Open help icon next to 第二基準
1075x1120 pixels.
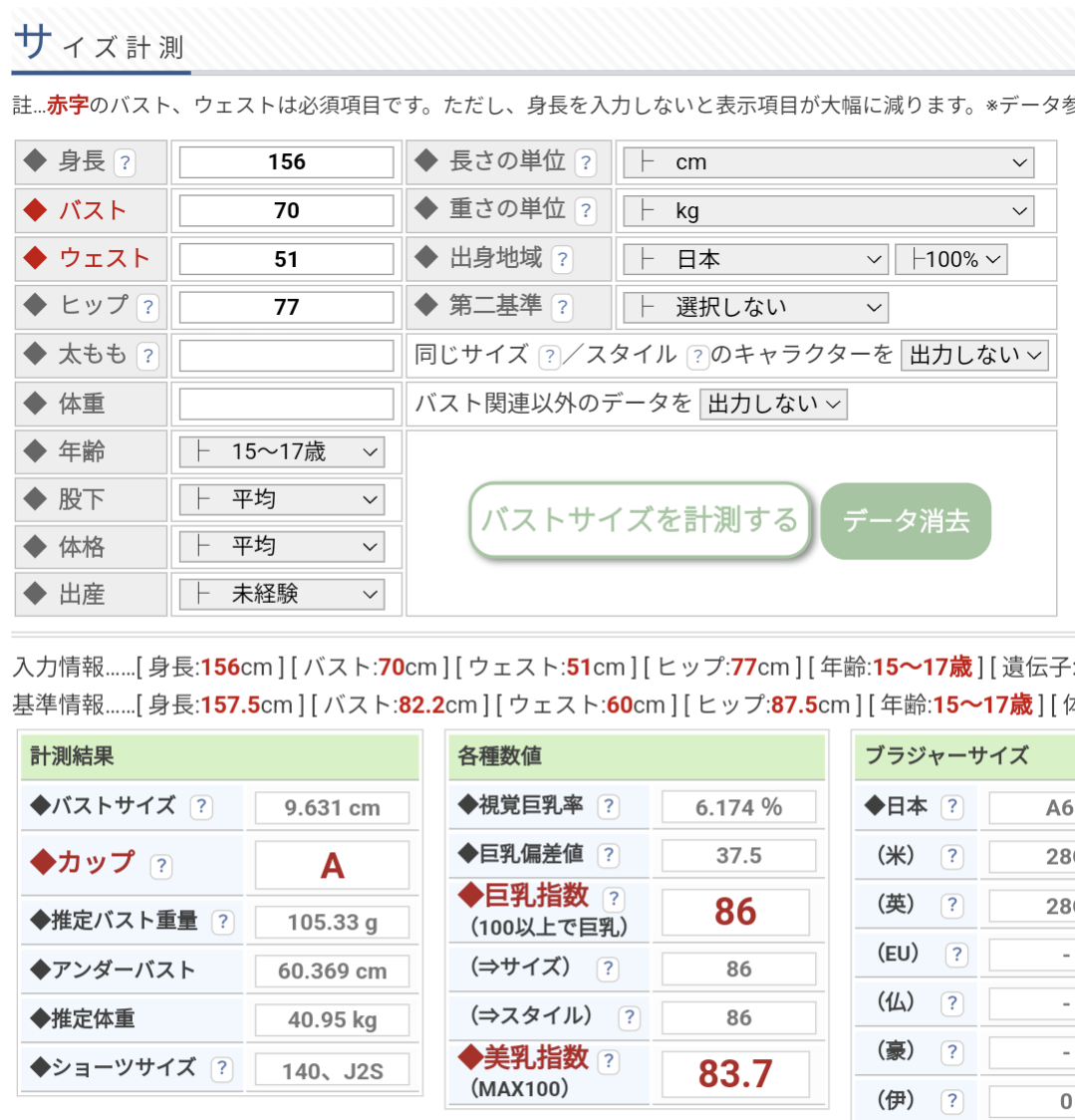pyautogui.click(x=562, y=308)
